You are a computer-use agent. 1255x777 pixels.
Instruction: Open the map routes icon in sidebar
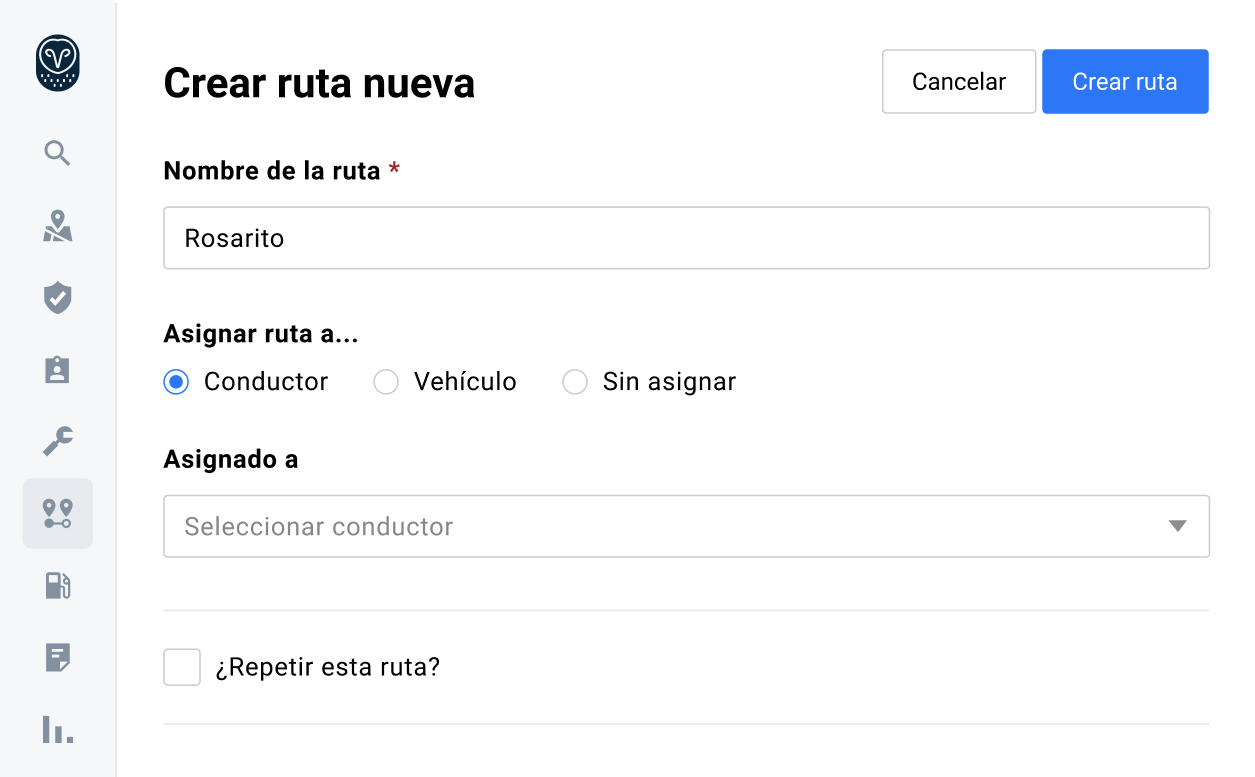tap(57, 226)
